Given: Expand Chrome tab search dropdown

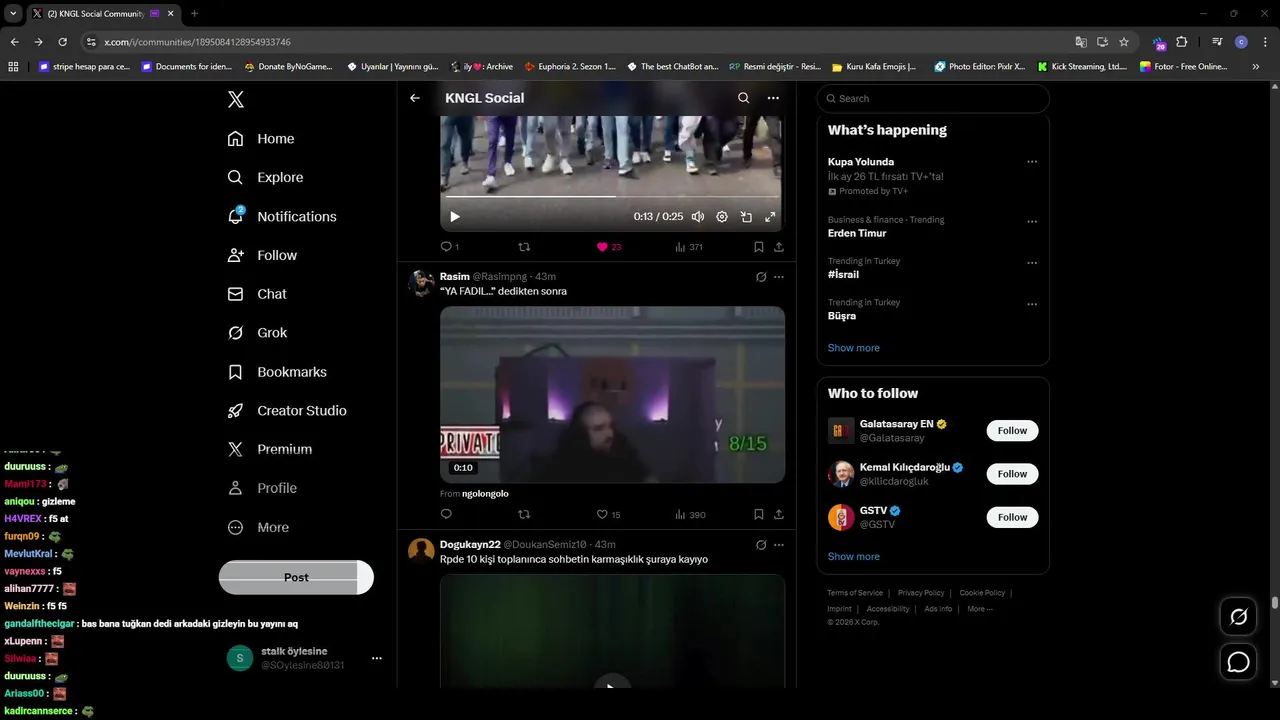Looking at the screenshot, I should [13, 13].
